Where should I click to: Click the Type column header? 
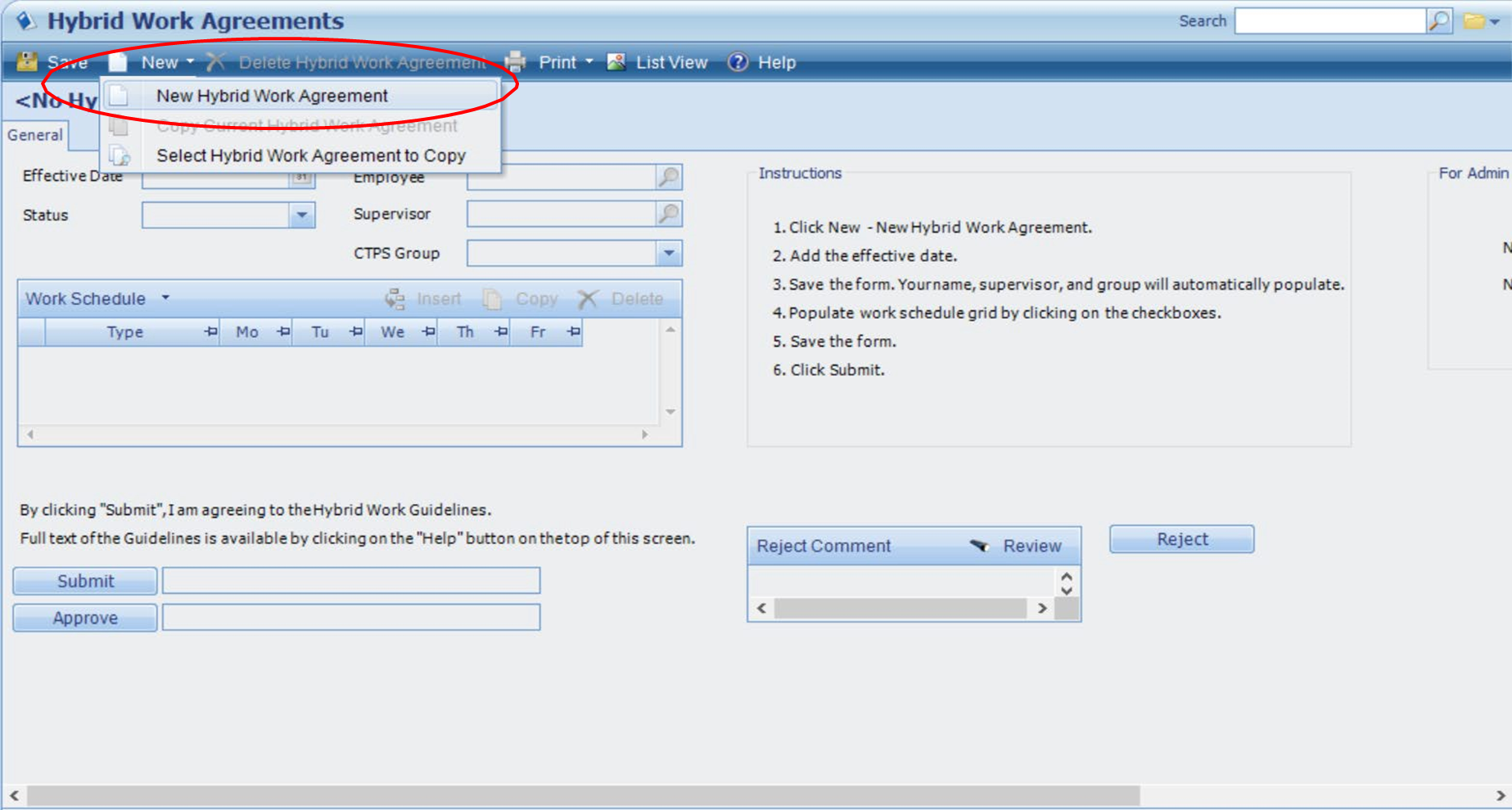click(x=124, y=331)
